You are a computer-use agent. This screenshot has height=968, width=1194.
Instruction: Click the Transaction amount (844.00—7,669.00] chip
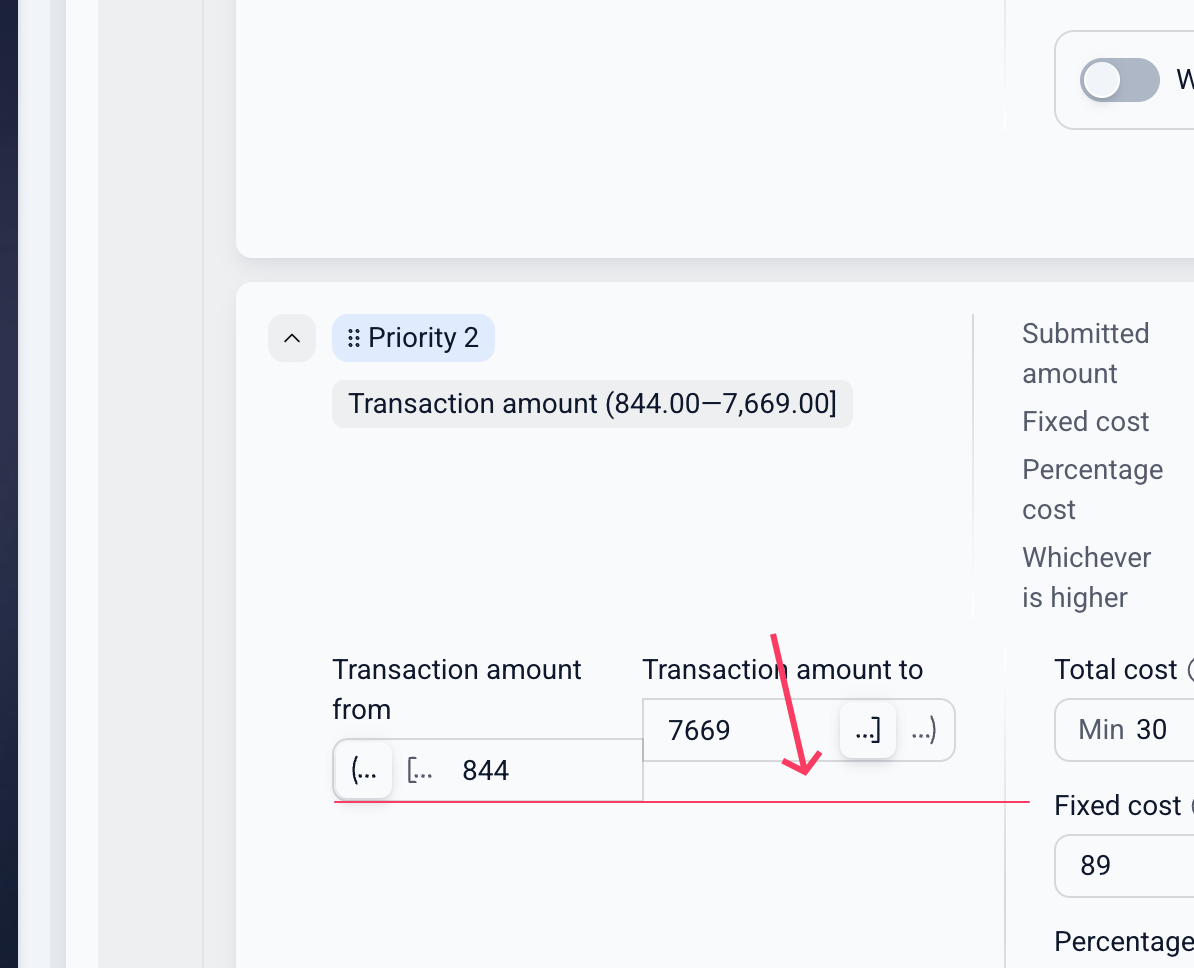[592, 404]
